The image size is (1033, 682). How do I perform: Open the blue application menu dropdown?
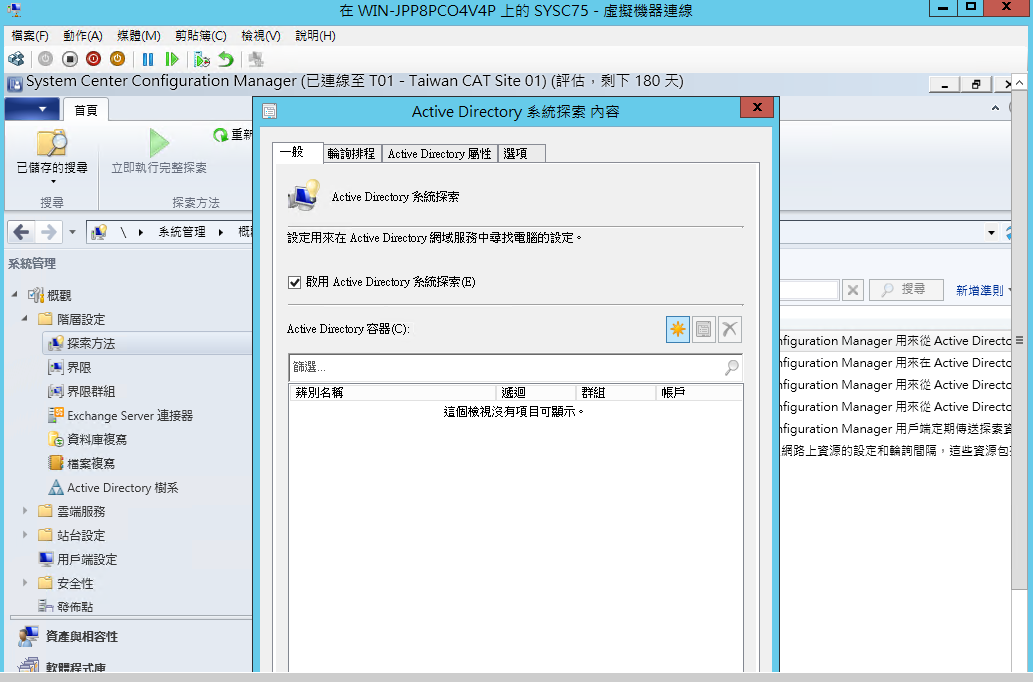[x=32, y=109]
